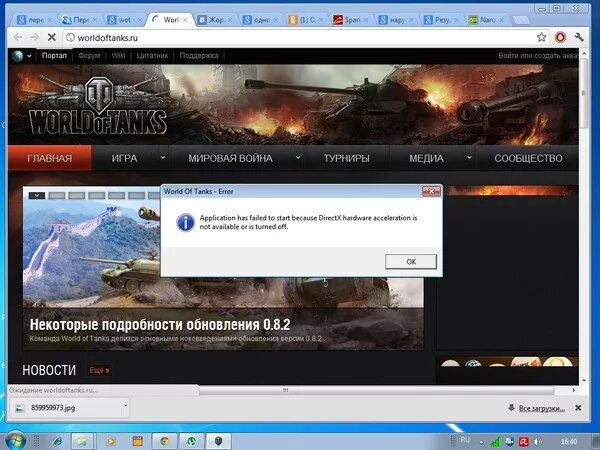Open the МЕДИА navigation item

[426, 158]
